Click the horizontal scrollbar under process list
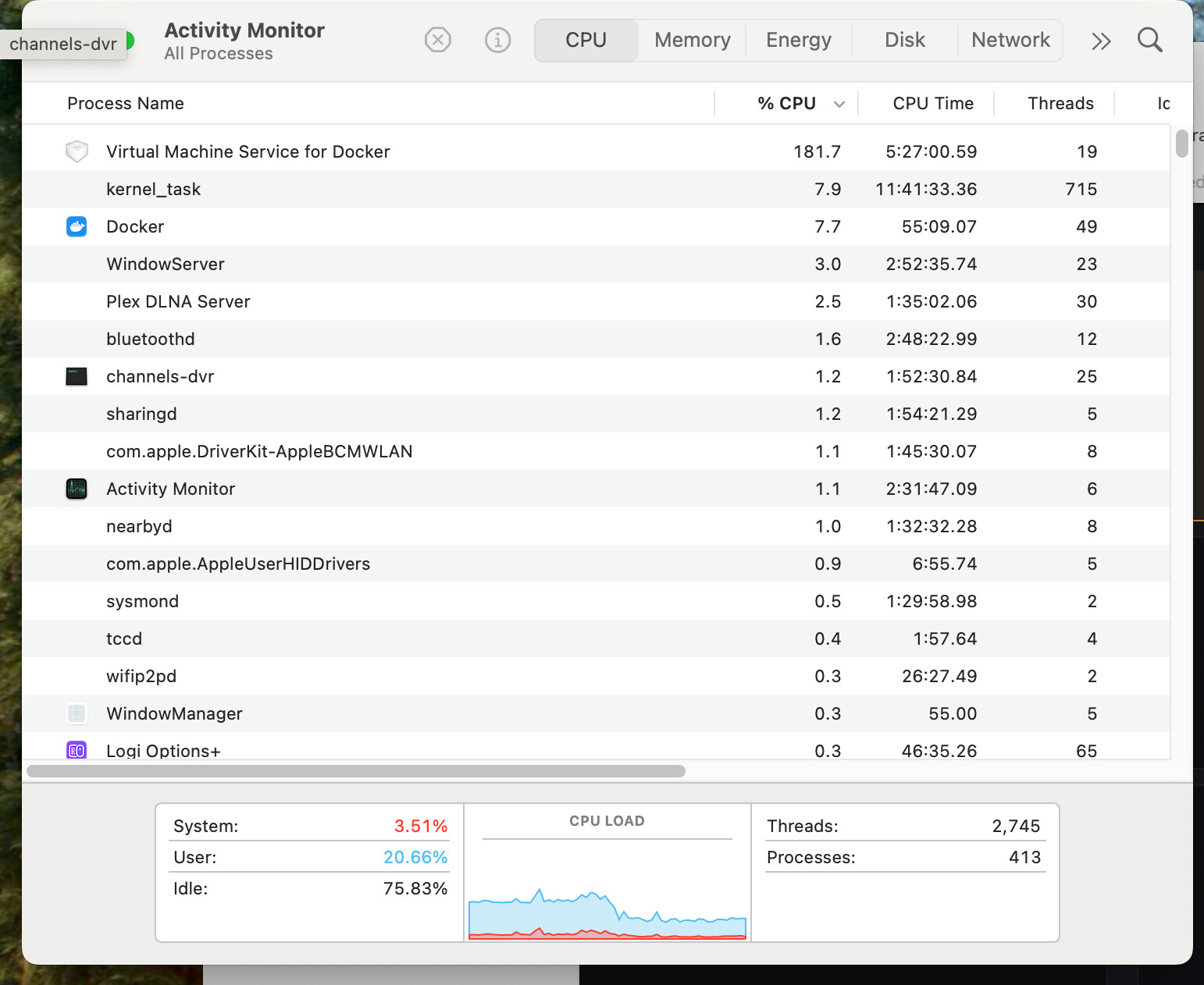 (356, 771)
